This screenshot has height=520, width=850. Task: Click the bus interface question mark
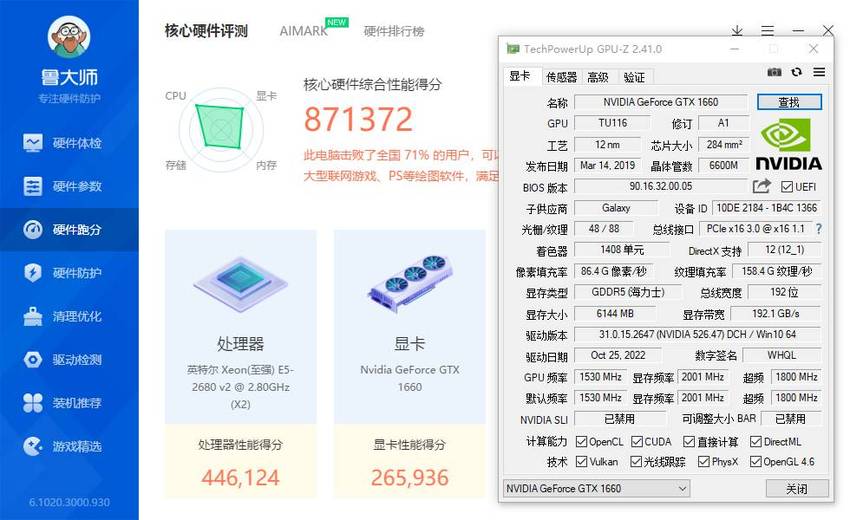819,229
